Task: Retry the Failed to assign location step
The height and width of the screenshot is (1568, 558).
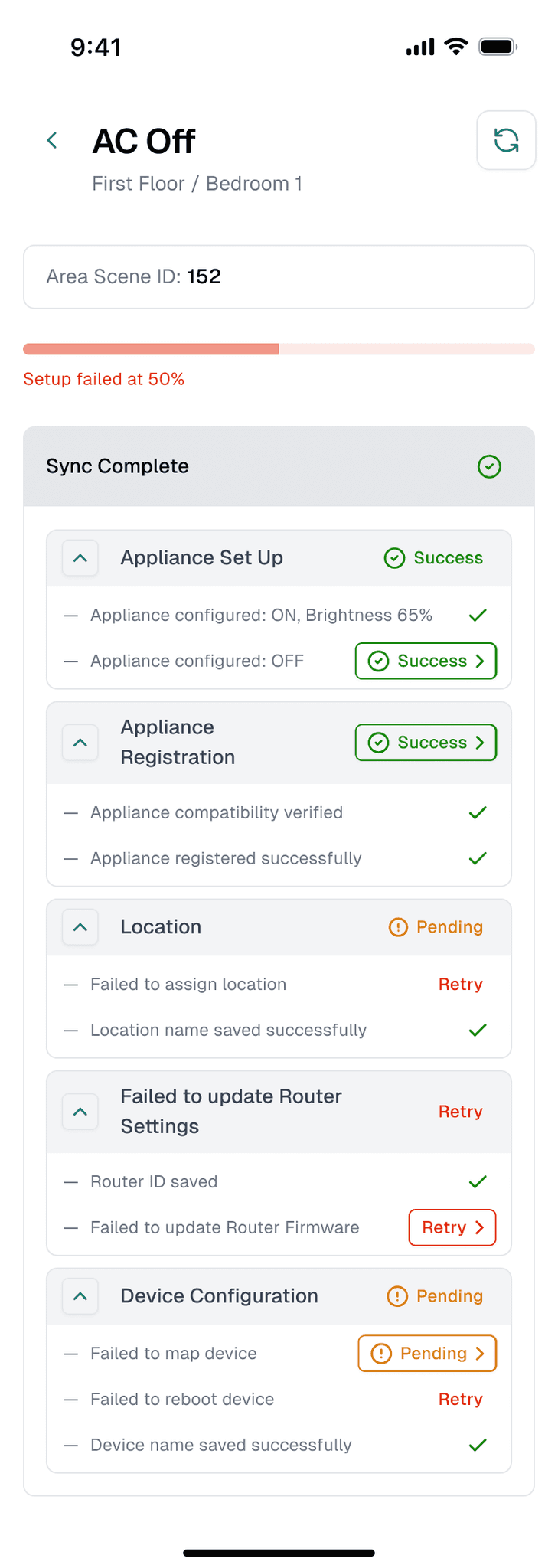Action: pyautogui.click(x=460, y=985)
